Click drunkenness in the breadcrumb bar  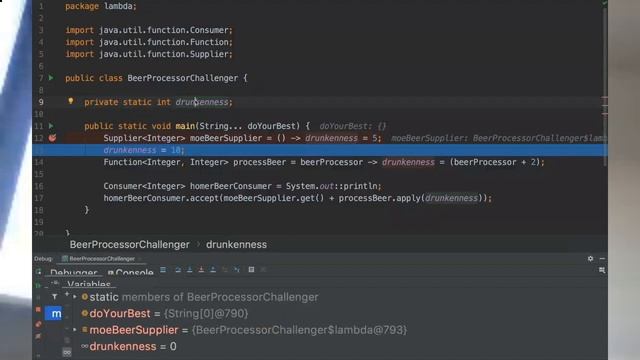tap(236, 244)
